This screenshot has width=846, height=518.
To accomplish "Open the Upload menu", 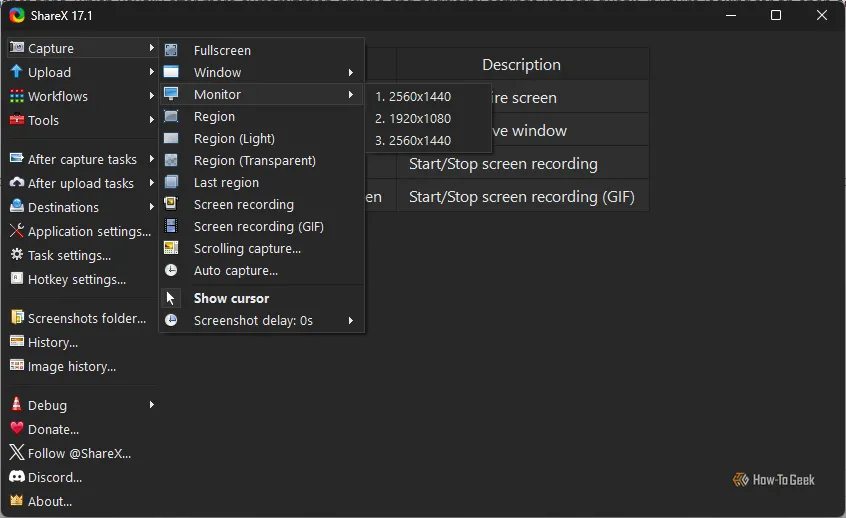I will coord(49,72).
